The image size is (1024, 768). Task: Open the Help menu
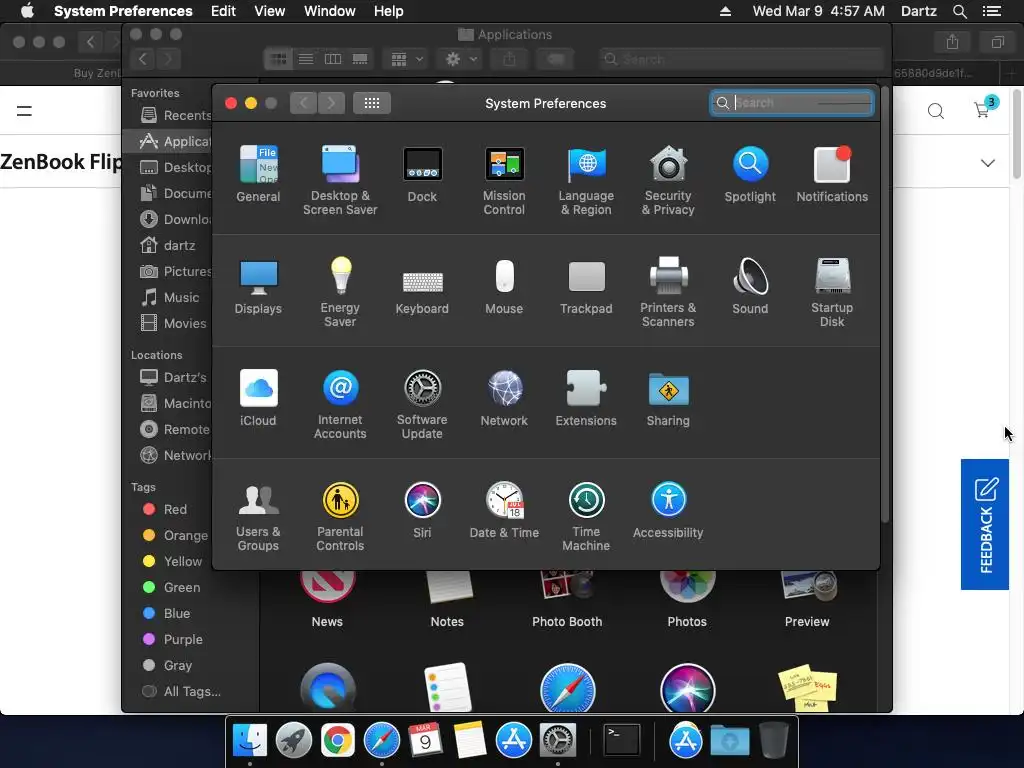pos(389,11)
